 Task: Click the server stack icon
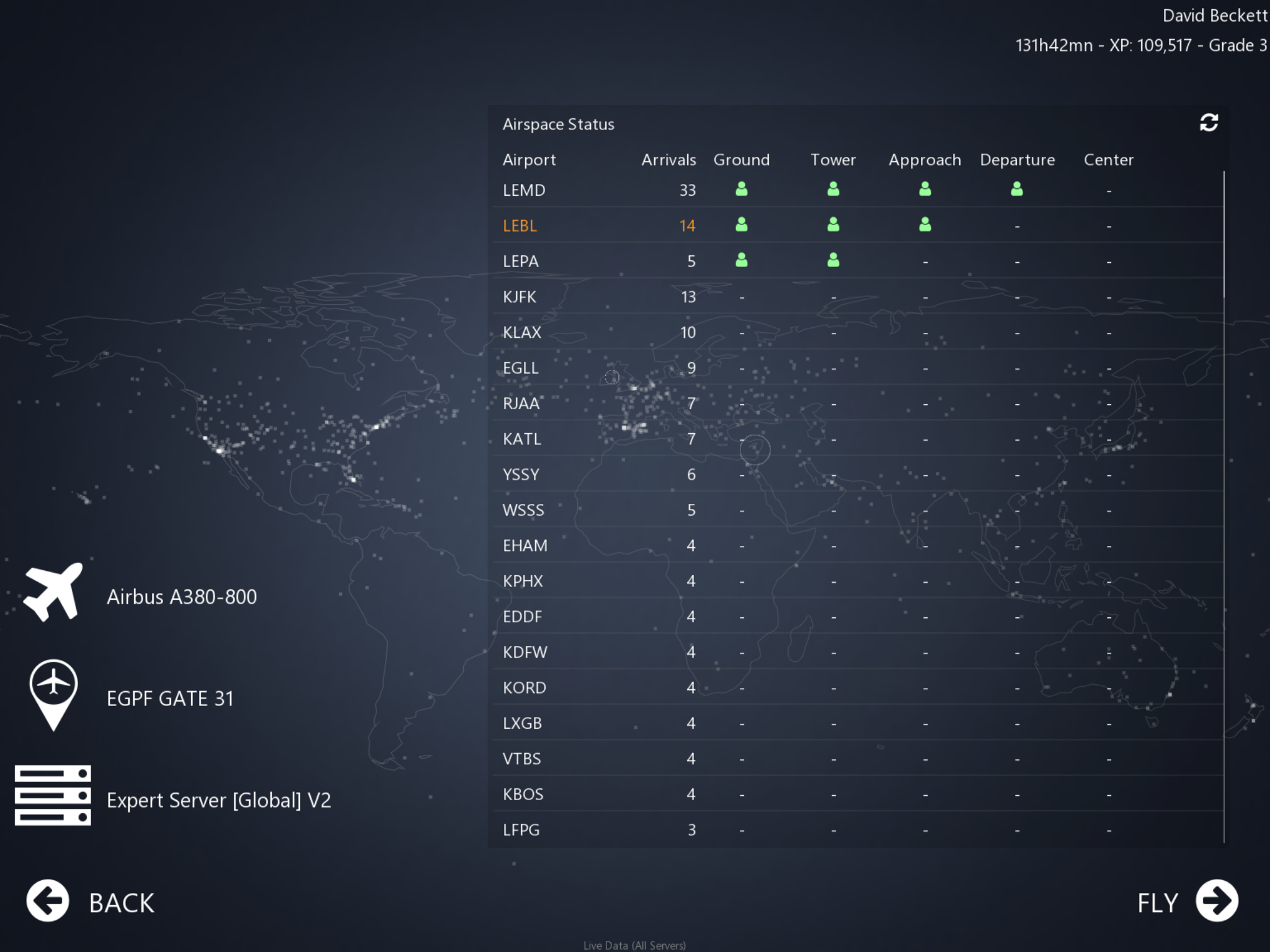pos(53,795)
